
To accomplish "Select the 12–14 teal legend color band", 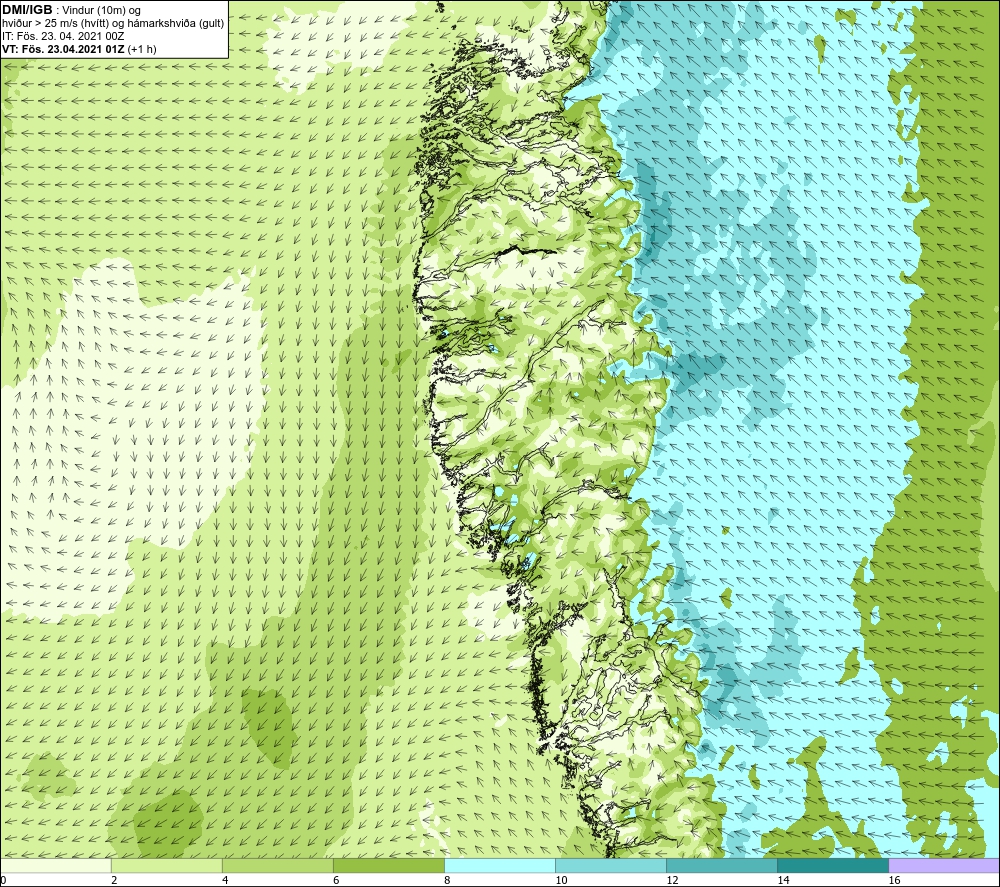I will click(722, 866).
